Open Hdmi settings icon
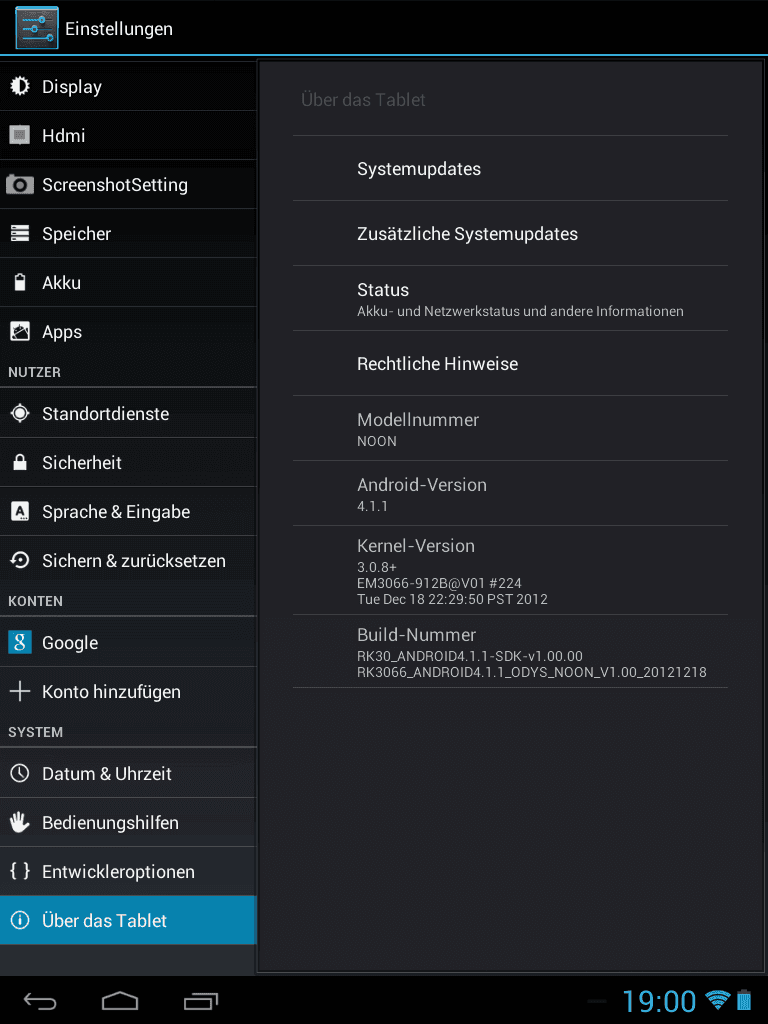The image size is (768, 1024). click(20, 135)
